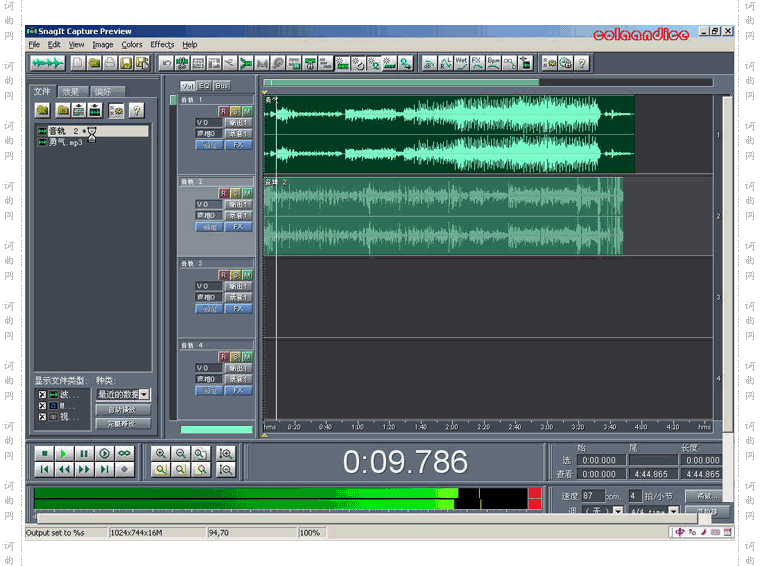Open the Effects menu
The image size is (760, 566).
(162, 45)
